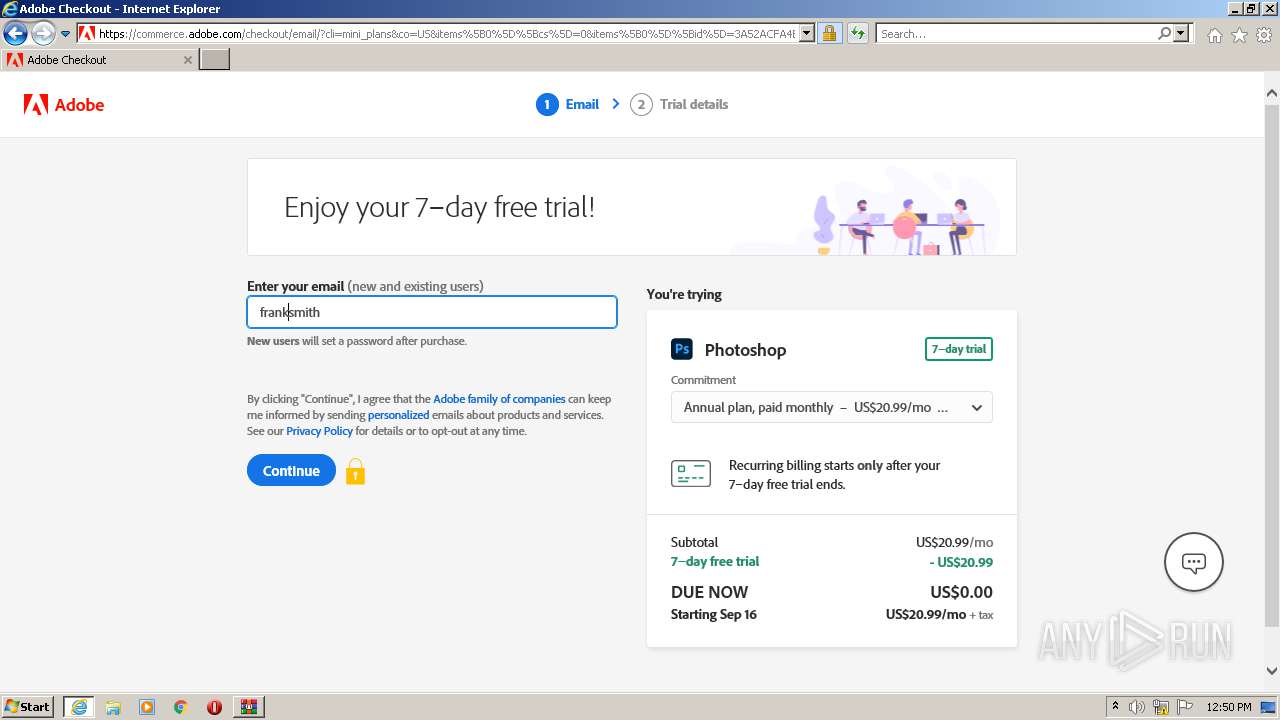Viewport: 1280px width, 720px height.
Task: Open the File Explorer taskbar icon
Action: 113,707
